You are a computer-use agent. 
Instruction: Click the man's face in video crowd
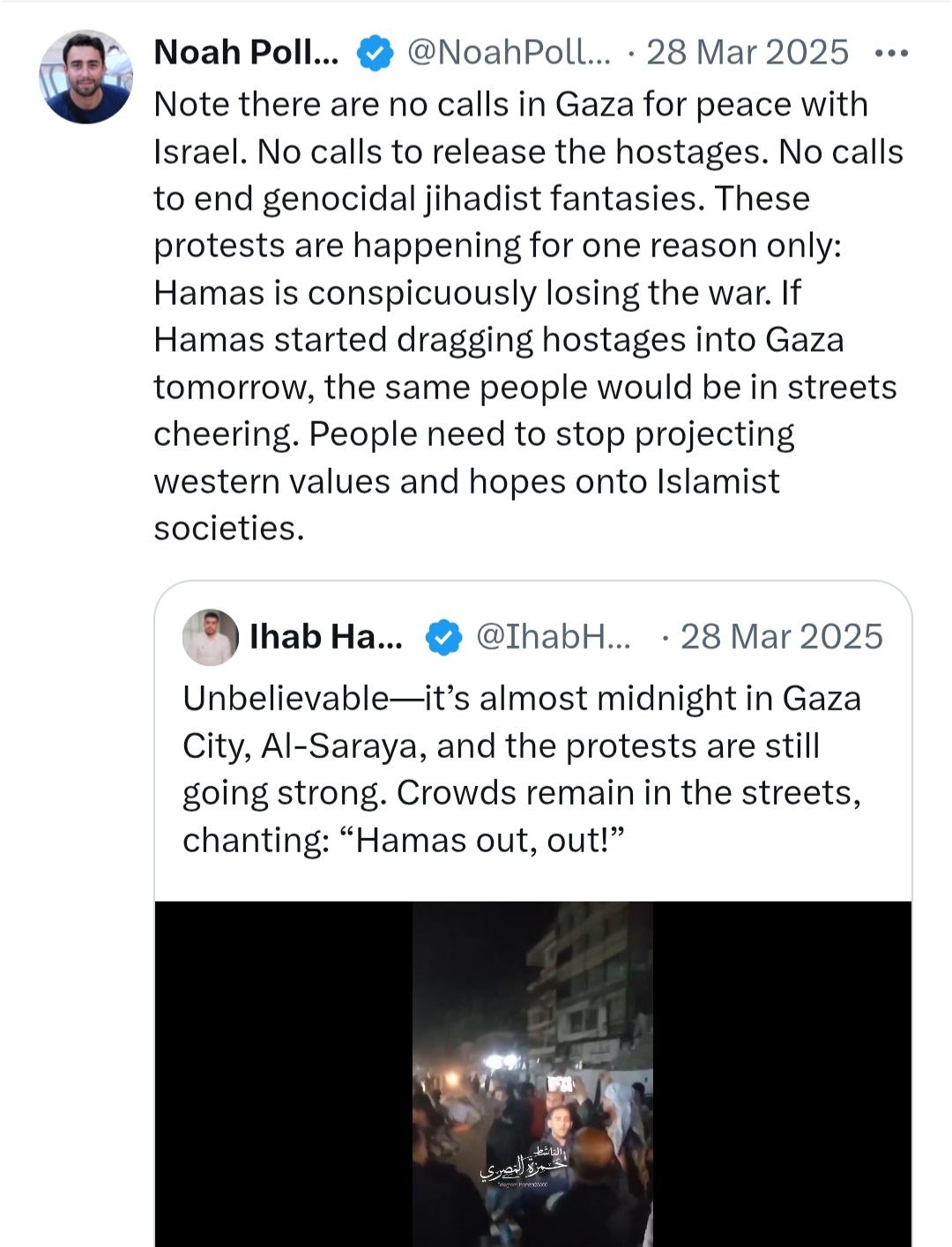point(559,1121)
